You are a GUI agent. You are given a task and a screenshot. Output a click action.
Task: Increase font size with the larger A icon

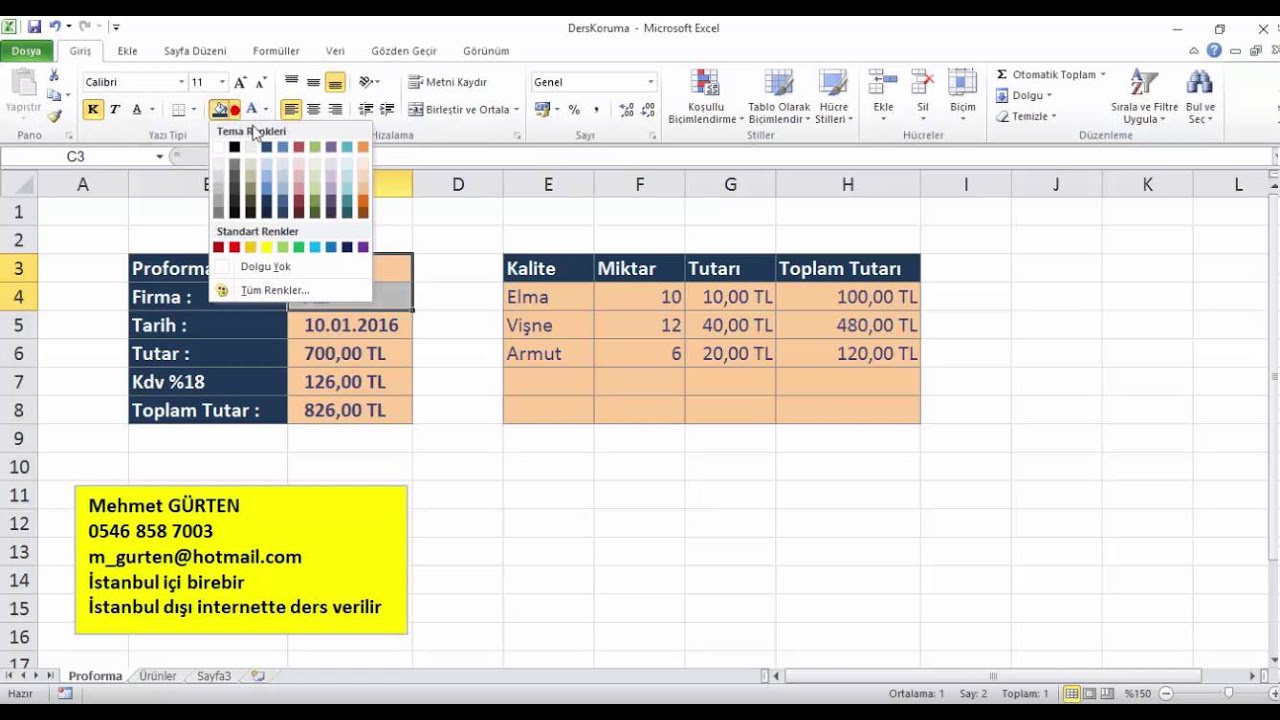(240, 82)
